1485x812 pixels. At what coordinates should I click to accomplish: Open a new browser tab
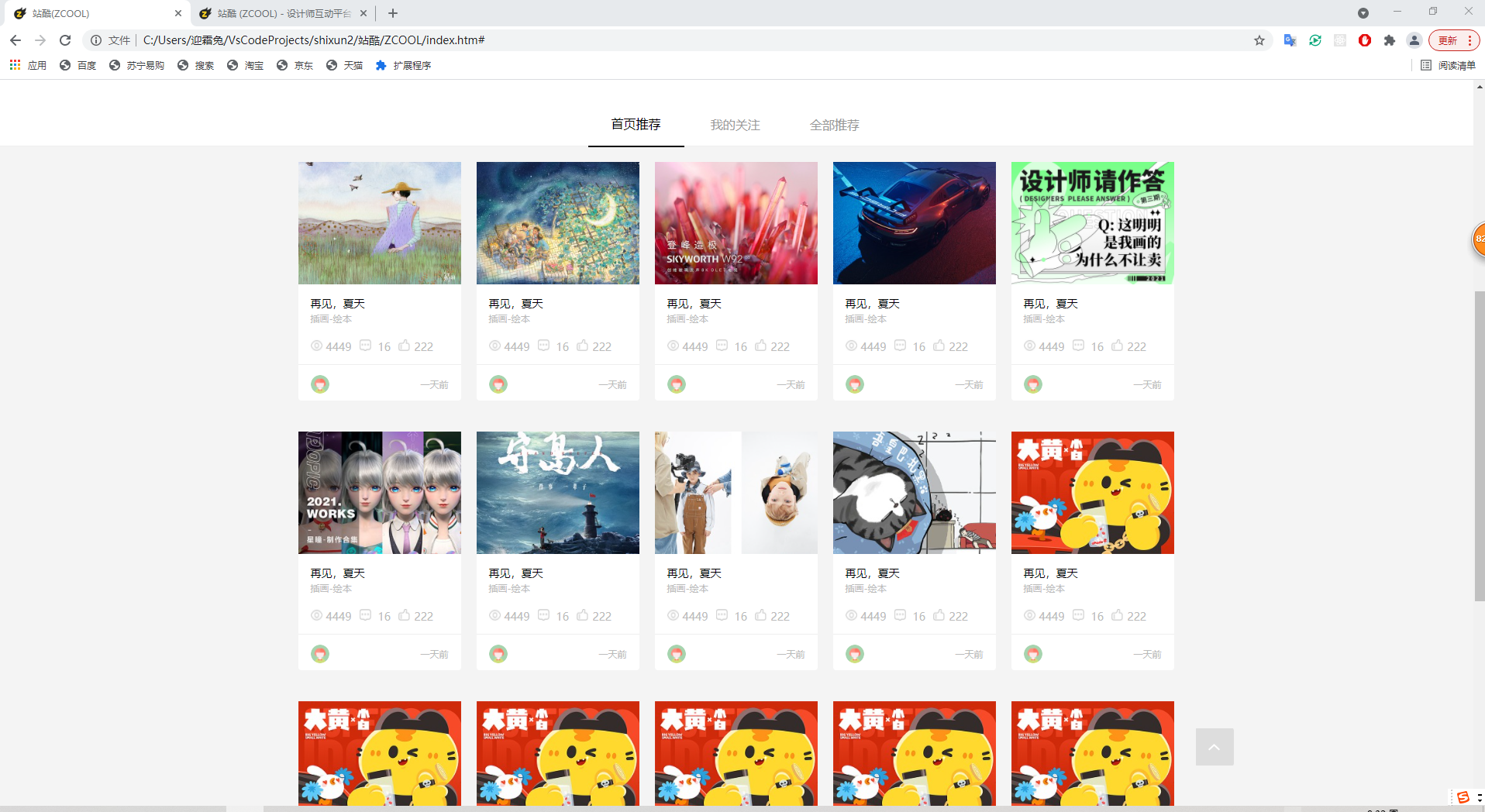click(393, 13)
